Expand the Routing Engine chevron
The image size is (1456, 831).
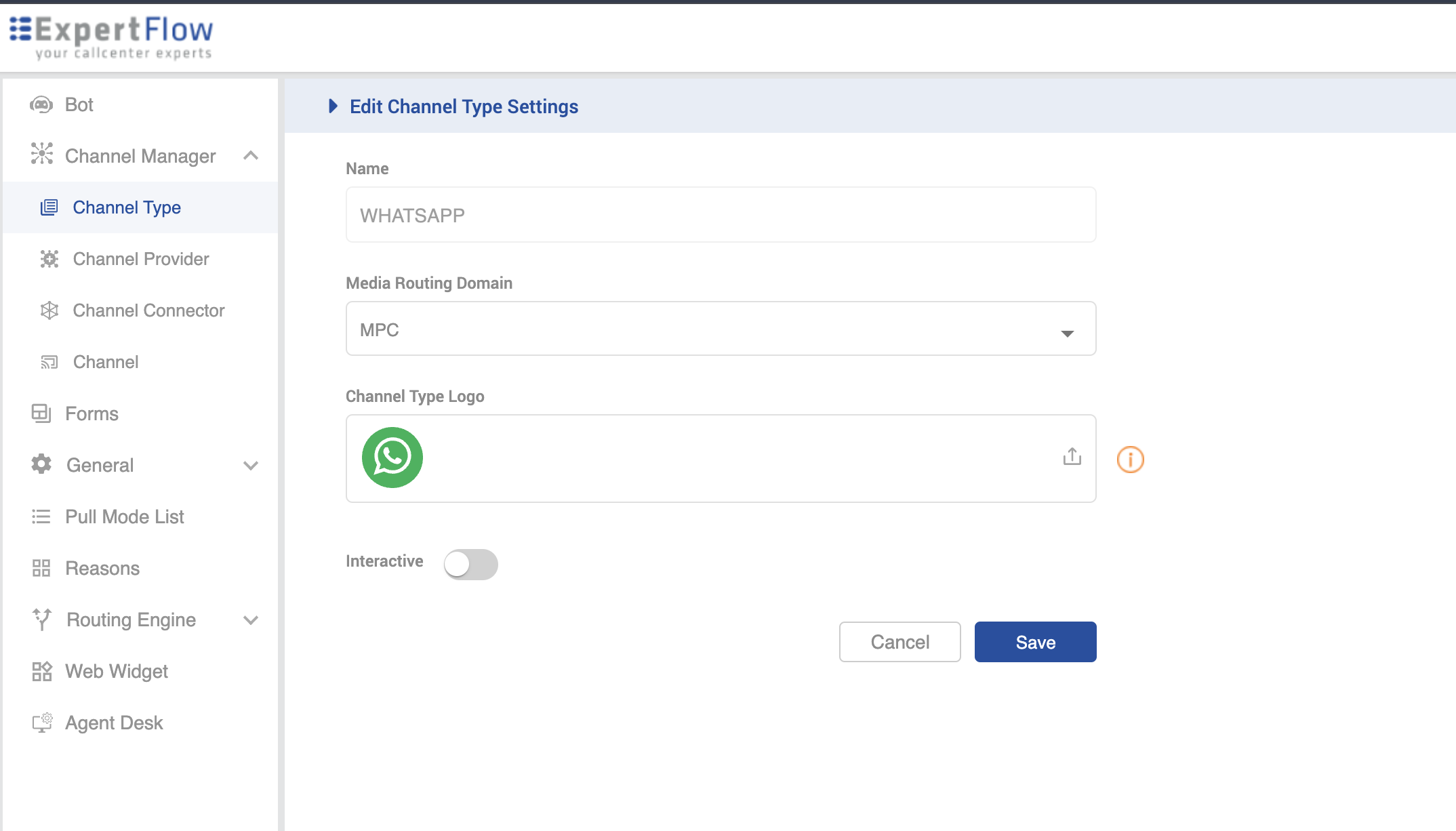tap(250, 620)
